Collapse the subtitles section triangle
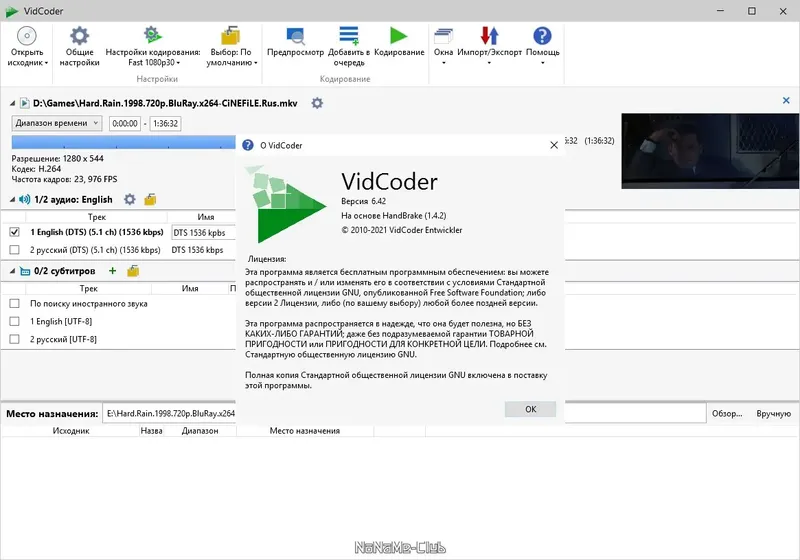 tap(12, 271)
